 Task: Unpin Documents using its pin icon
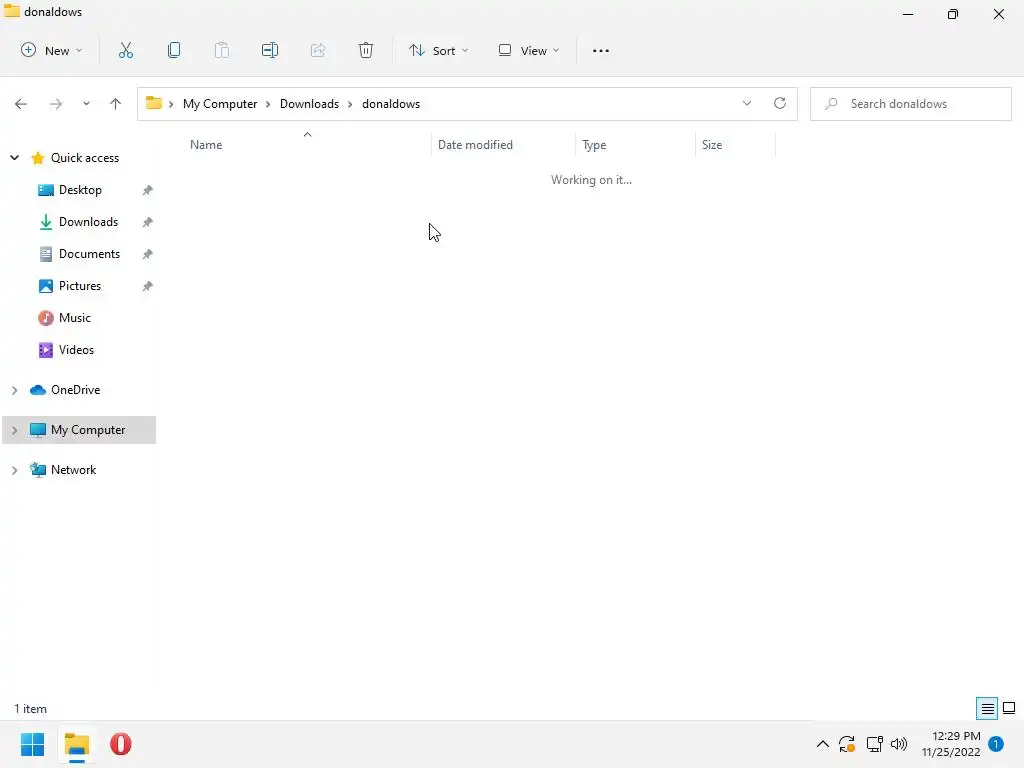tap(148, 254)
